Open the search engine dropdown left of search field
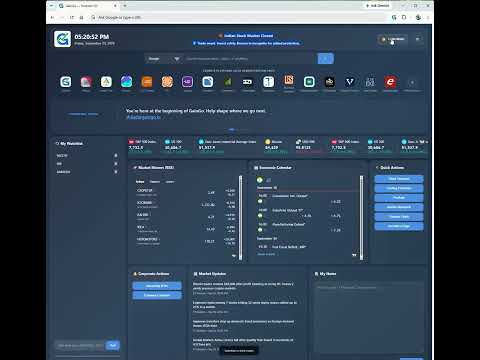This screenshot has height=360, width=480. pos(164,59)
